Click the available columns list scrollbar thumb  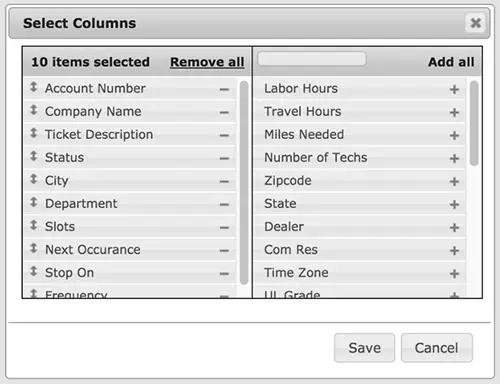pos(474,123)
